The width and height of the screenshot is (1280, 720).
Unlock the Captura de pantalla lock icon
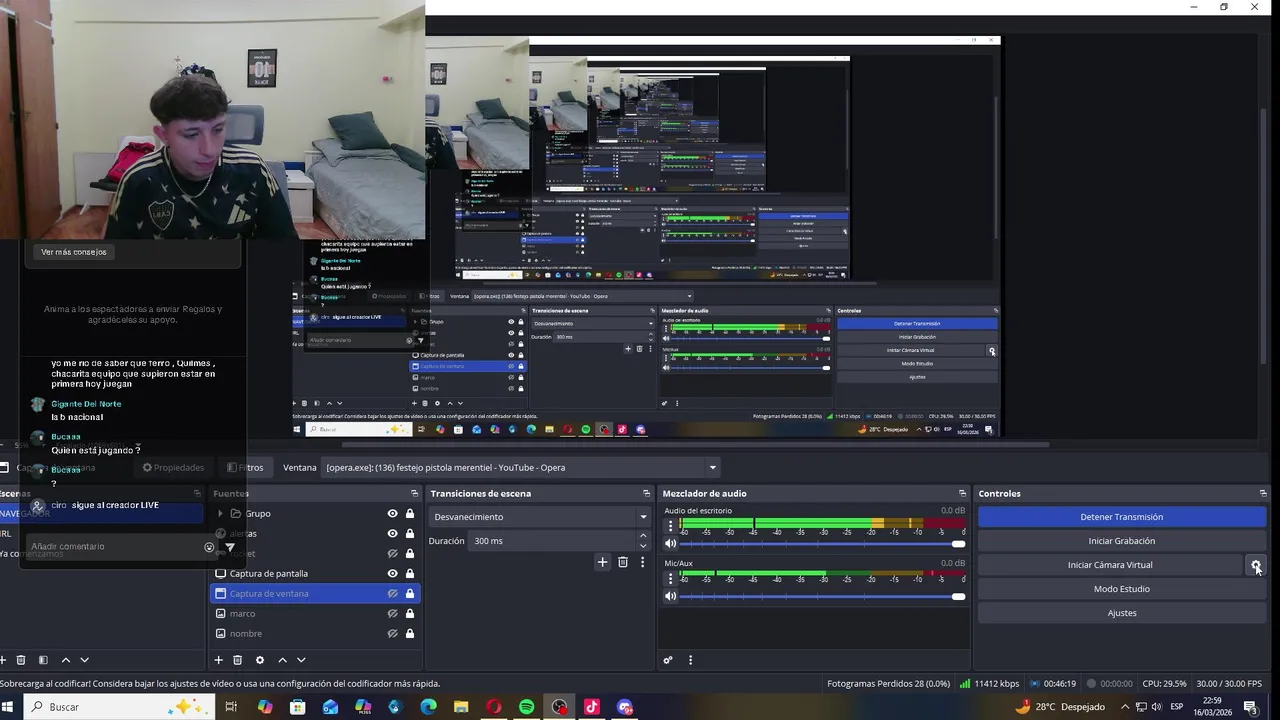410,573
